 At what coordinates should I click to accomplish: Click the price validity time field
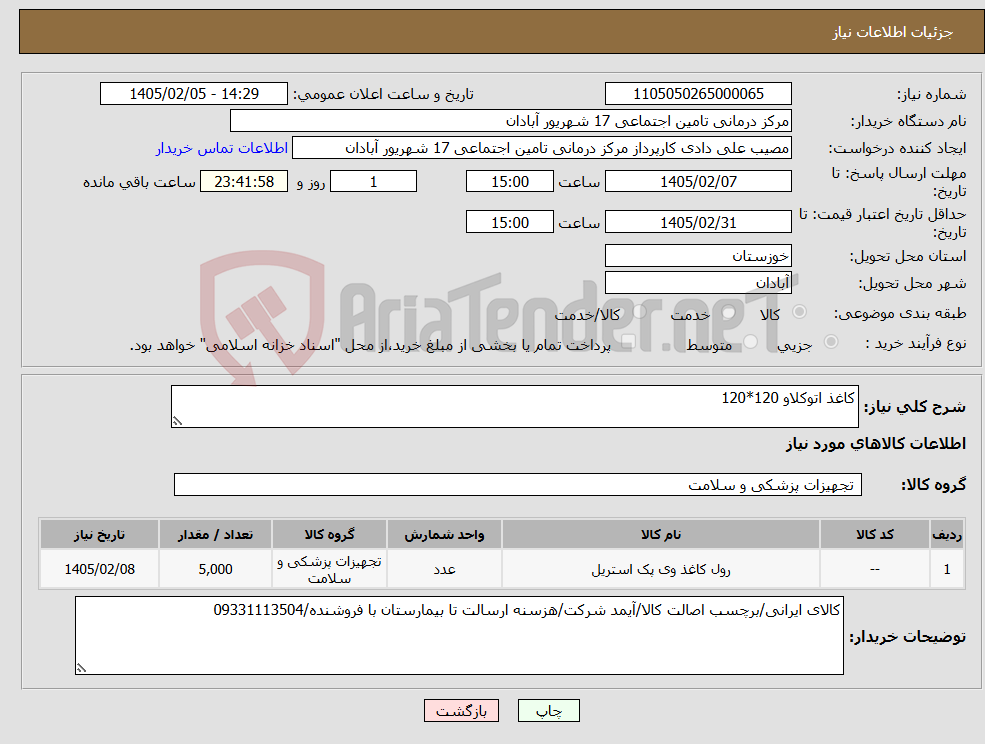click(x=509, y=222)
